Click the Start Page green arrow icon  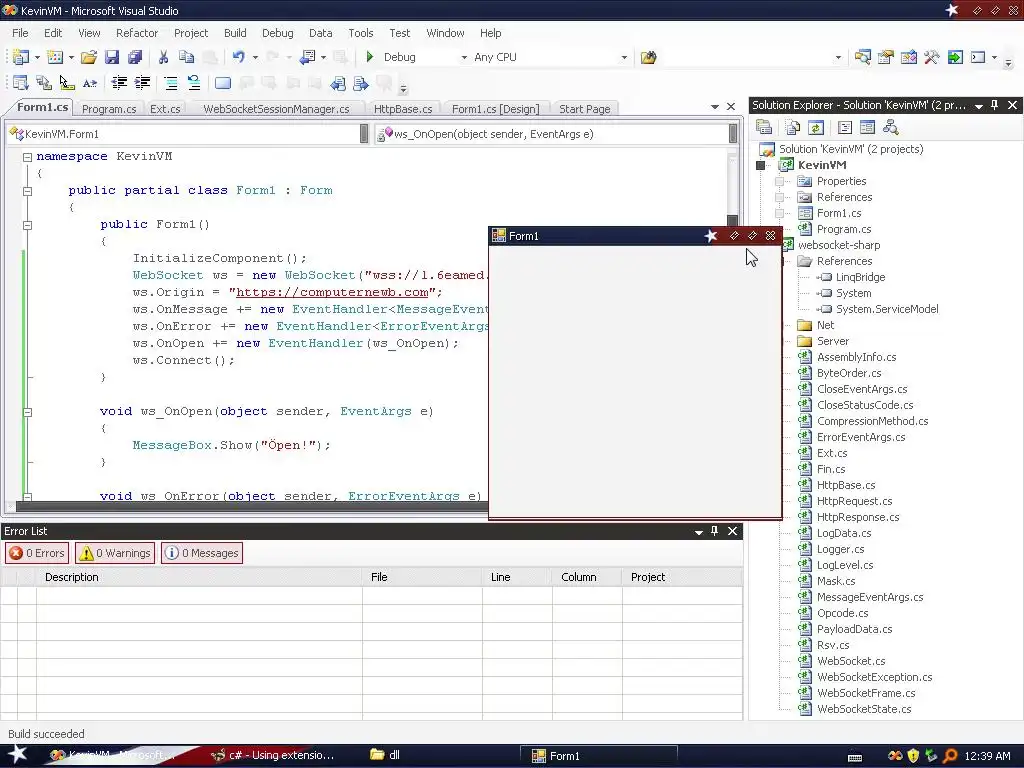point(955,57)
